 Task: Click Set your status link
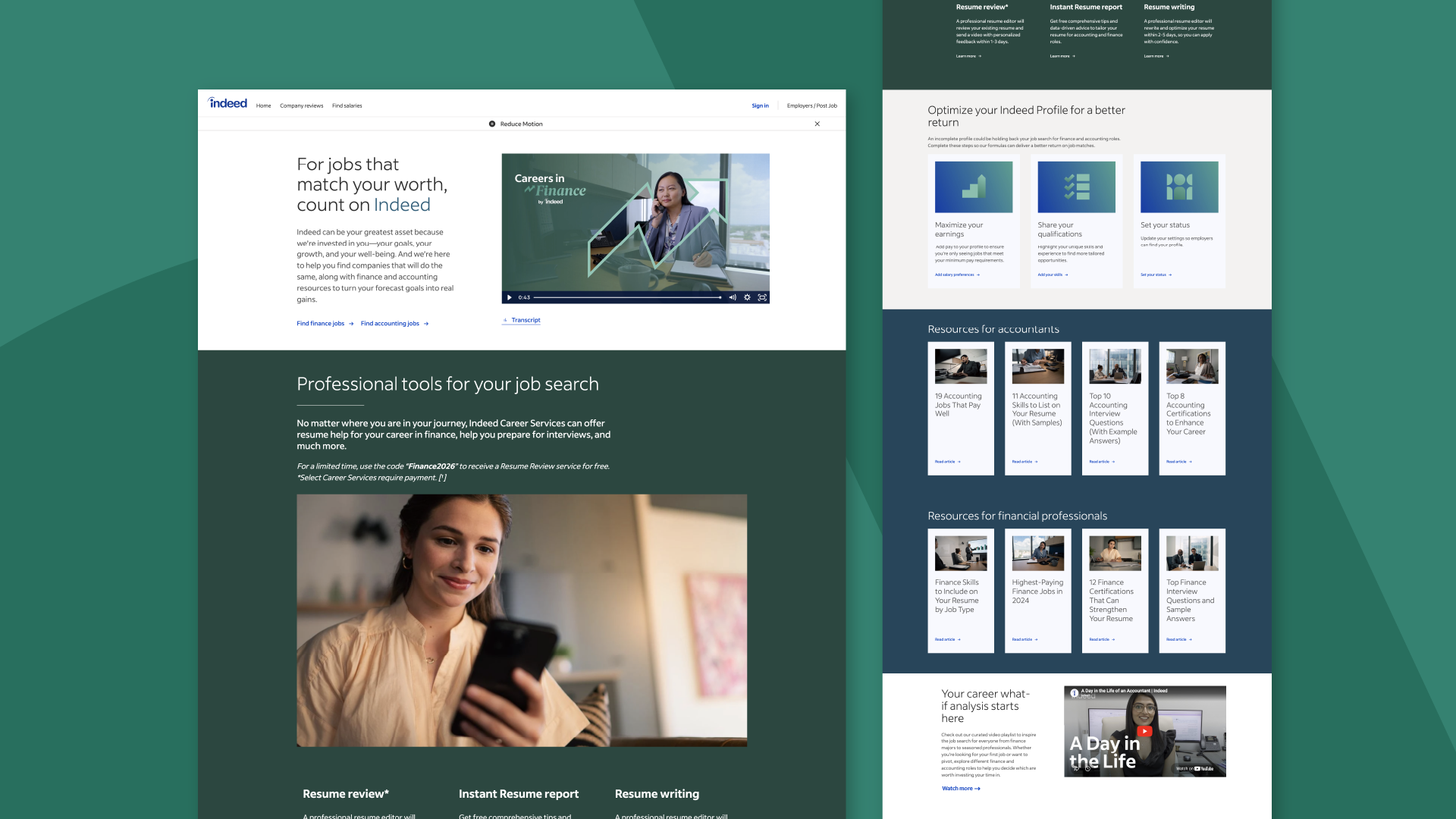point(1156,275)
